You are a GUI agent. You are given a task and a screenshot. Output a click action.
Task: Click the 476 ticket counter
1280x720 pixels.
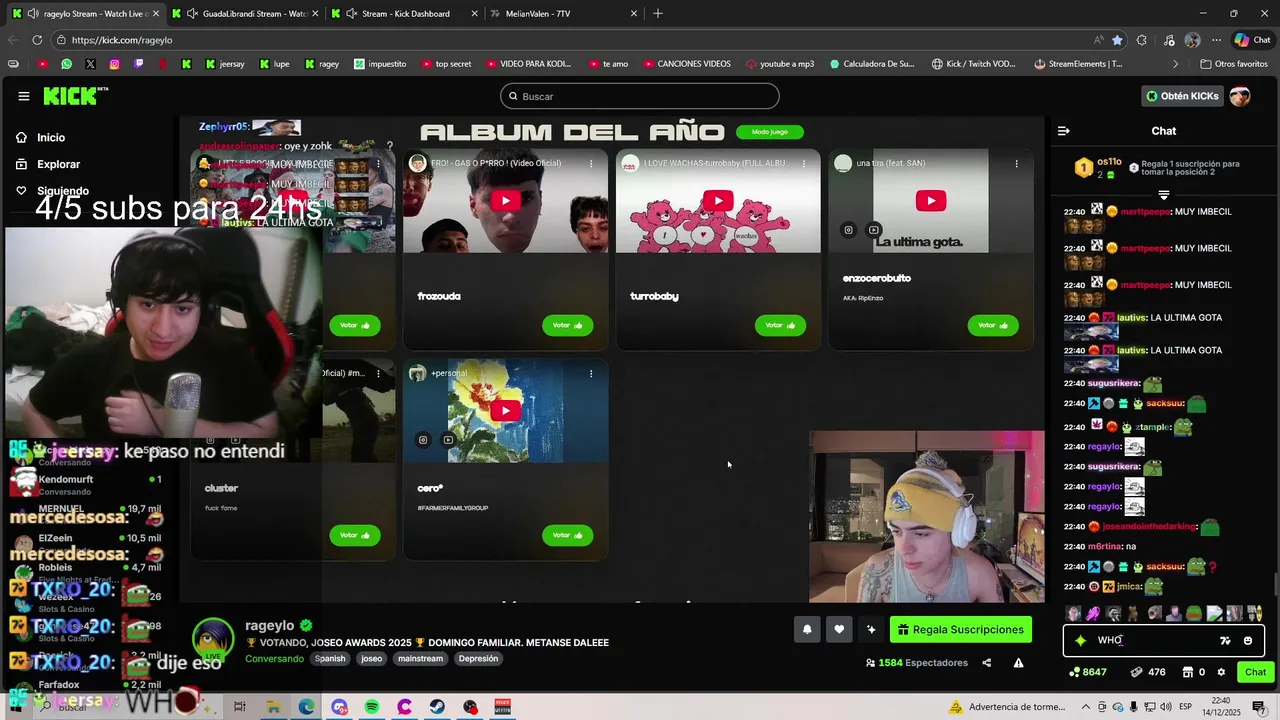[x=1148, y=672]
